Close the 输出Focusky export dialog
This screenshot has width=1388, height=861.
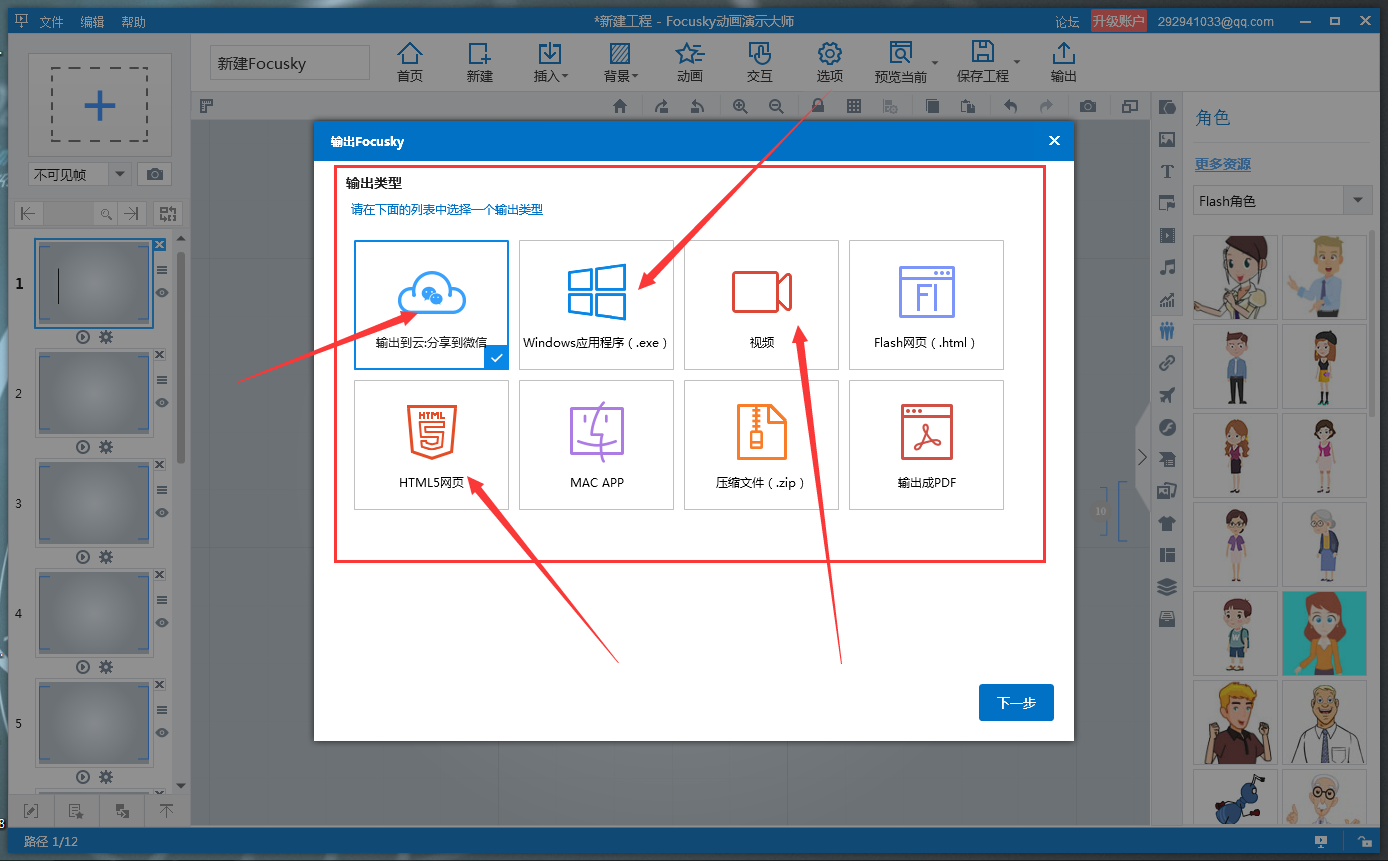(x=1054, y=141)
